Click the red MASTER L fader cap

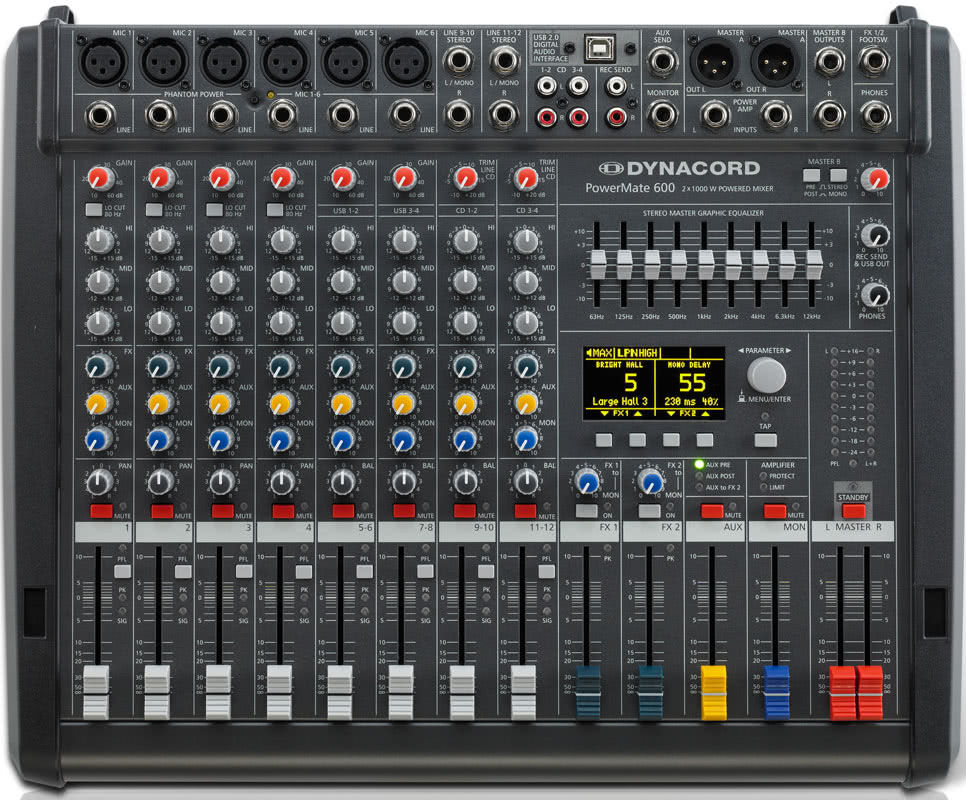[x=842, y=692]
